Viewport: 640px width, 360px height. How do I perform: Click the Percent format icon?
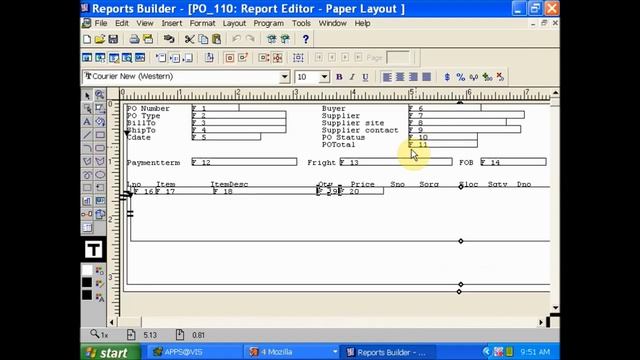coord(460,77)
